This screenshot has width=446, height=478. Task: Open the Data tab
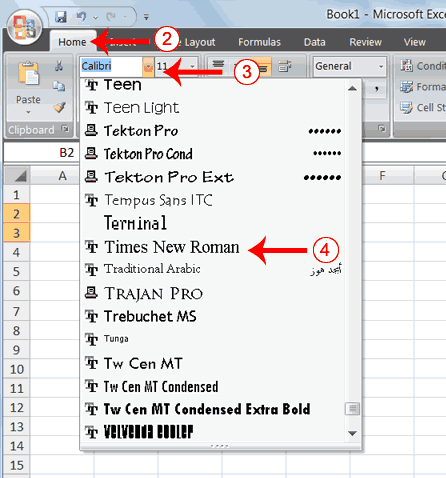point(314,42)
